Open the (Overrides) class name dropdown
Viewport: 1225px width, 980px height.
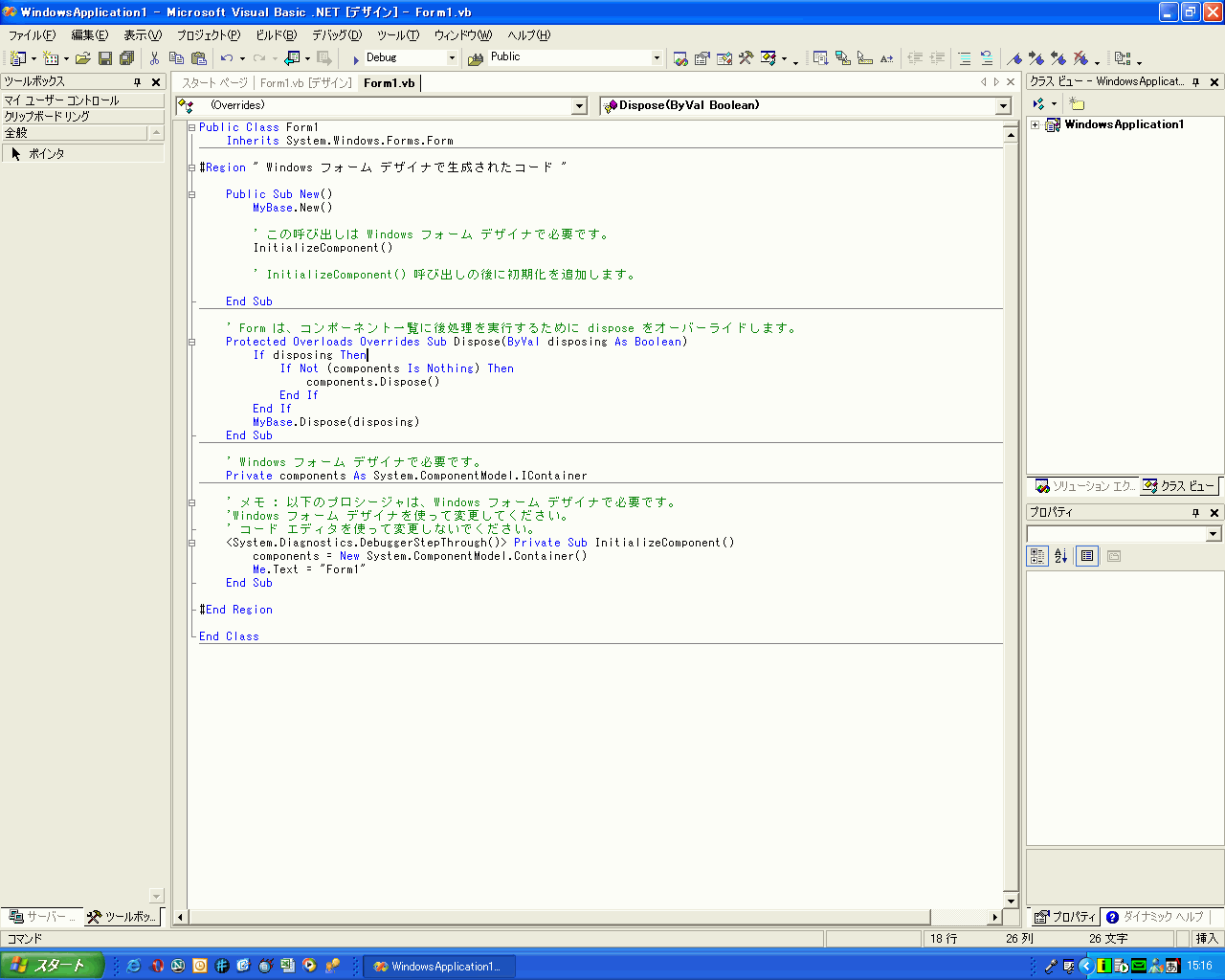click(579, 106)
